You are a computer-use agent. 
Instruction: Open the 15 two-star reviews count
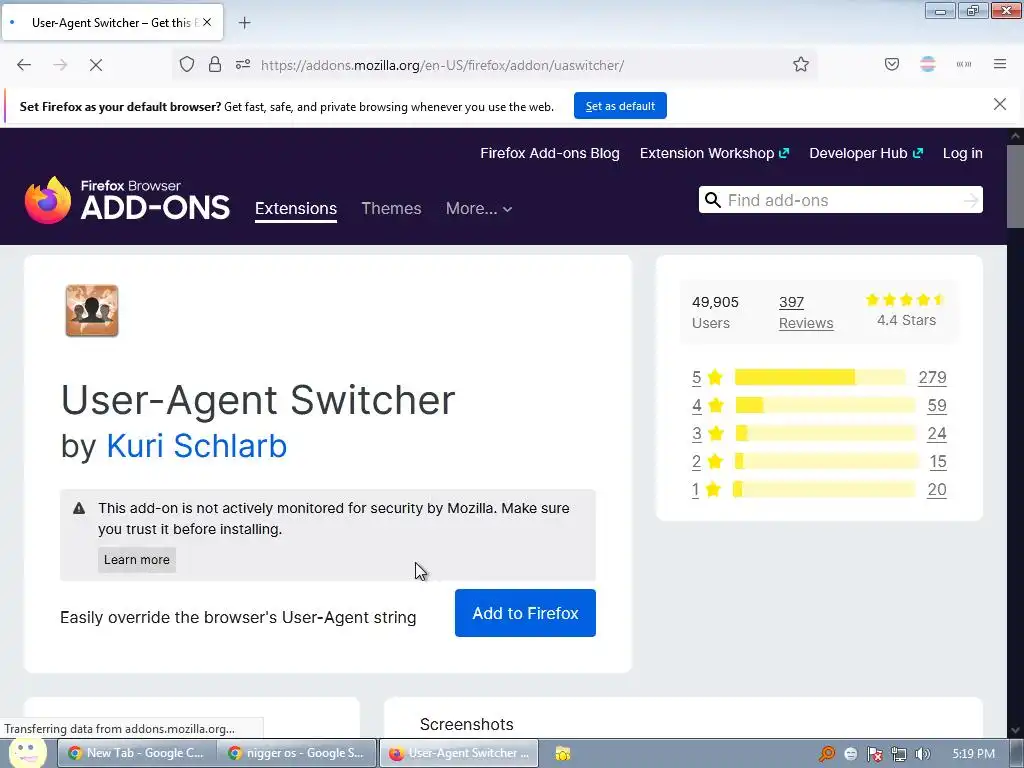coord(938,462)
